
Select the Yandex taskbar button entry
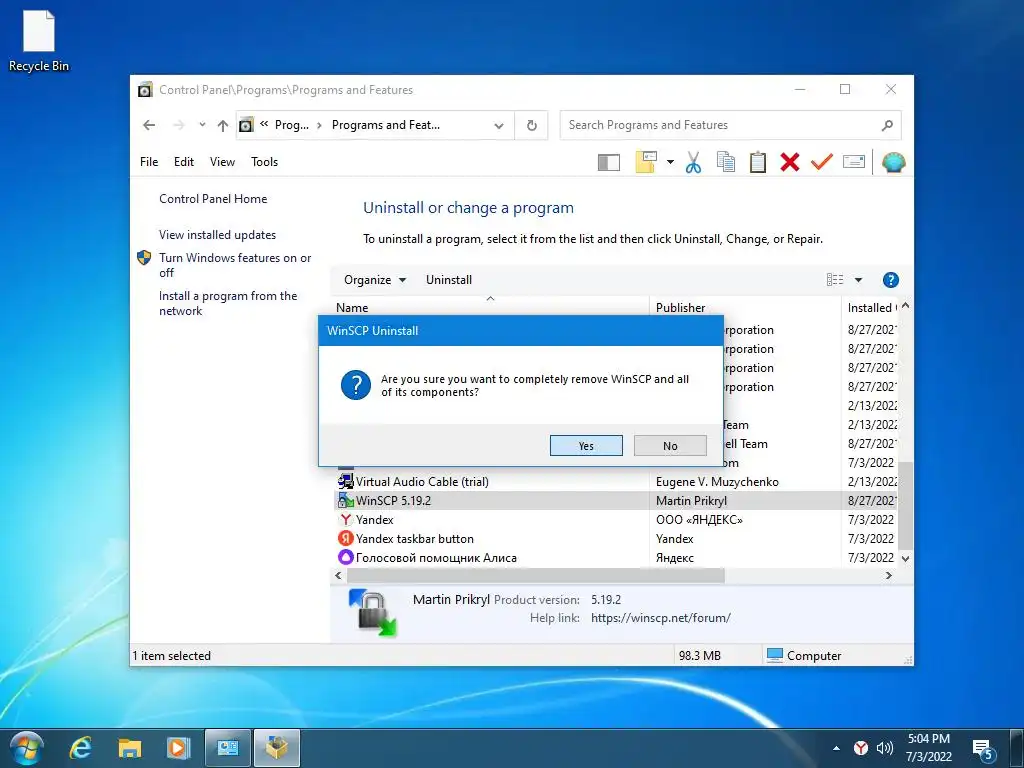[x=616, y=539]
